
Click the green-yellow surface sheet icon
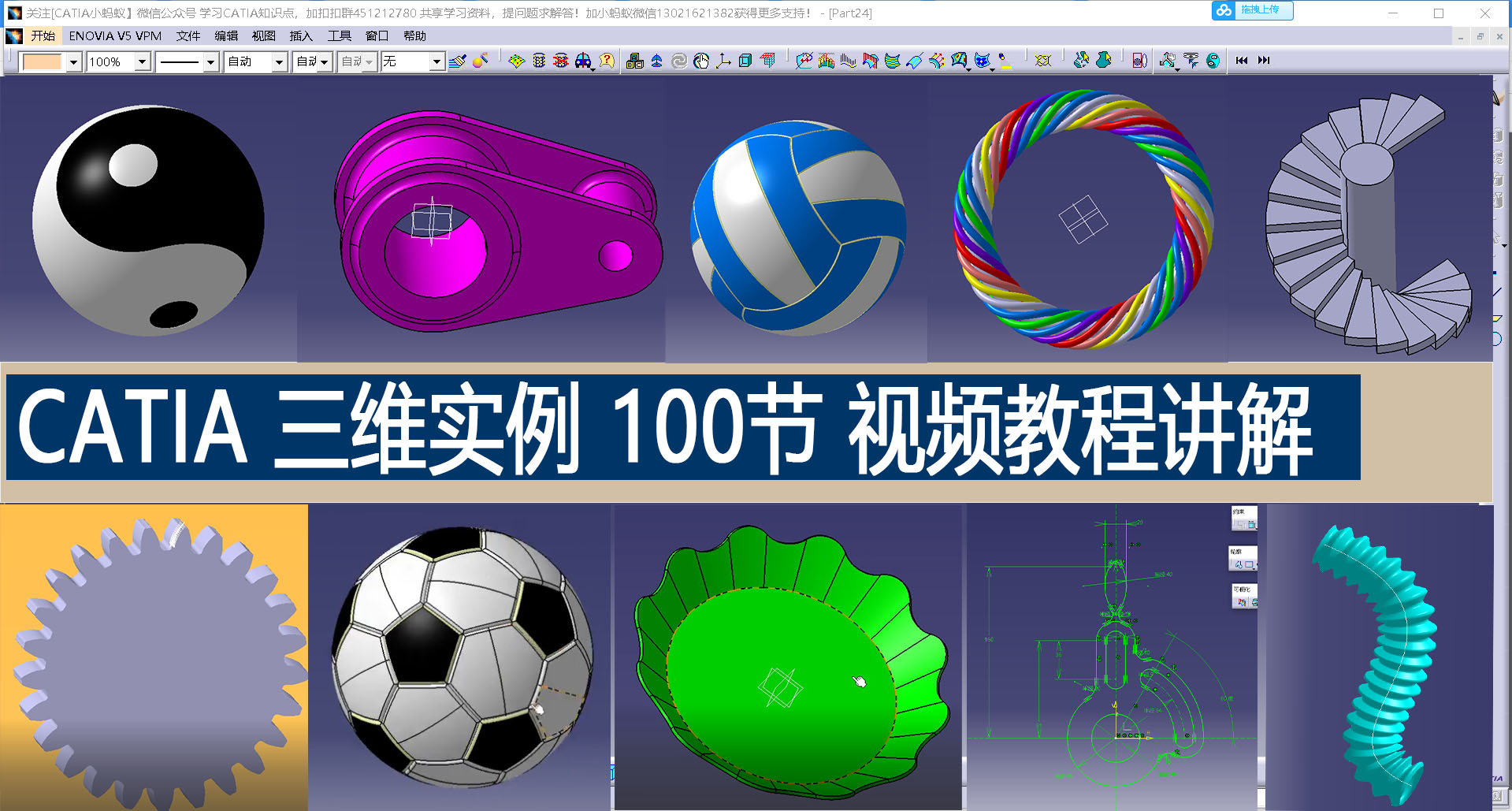click(516, 61)
